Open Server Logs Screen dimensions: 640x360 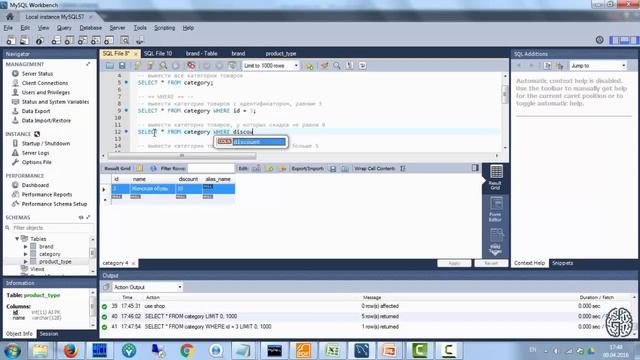(x=36, y=153)
